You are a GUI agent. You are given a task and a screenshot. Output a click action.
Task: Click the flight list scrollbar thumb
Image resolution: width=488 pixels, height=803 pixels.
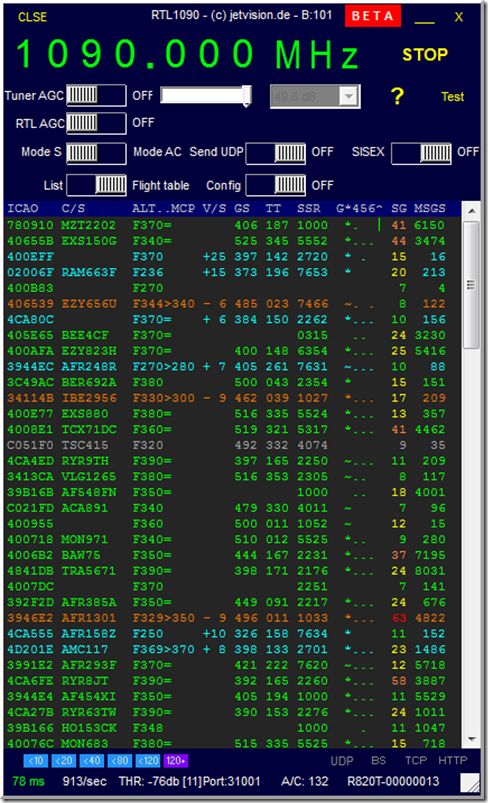(472, 285)
